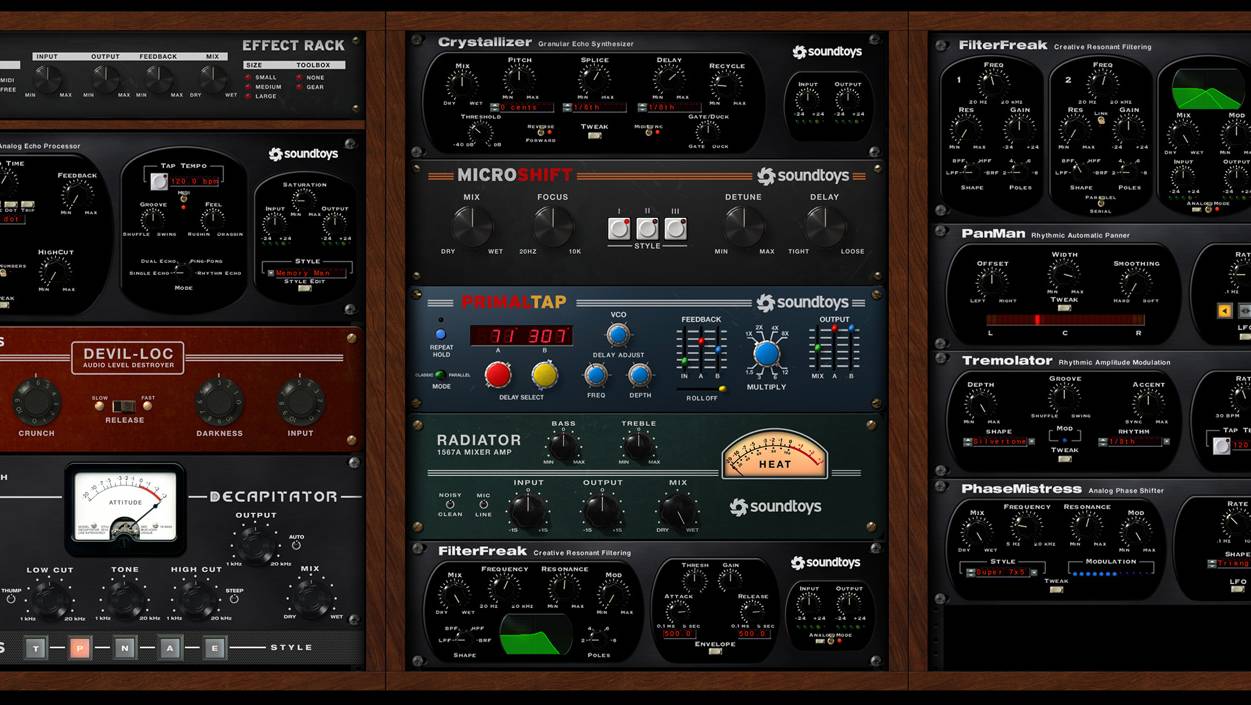Click Crystallizer Gate/Duck knob
This screenshot has height=705, width=1251.
pyautogui.click(x=707, y=130)
